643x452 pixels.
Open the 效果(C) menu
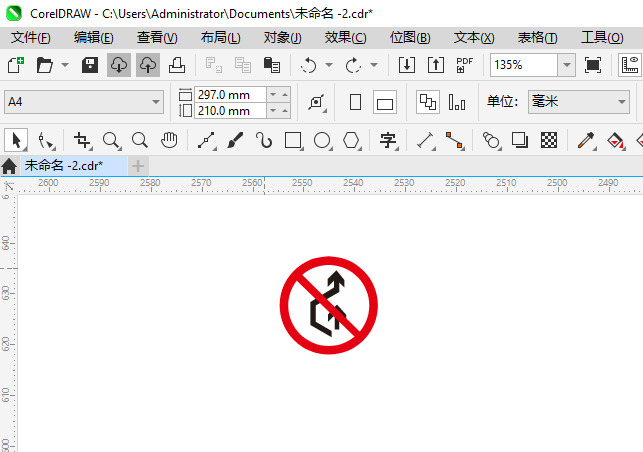(345, 38)
